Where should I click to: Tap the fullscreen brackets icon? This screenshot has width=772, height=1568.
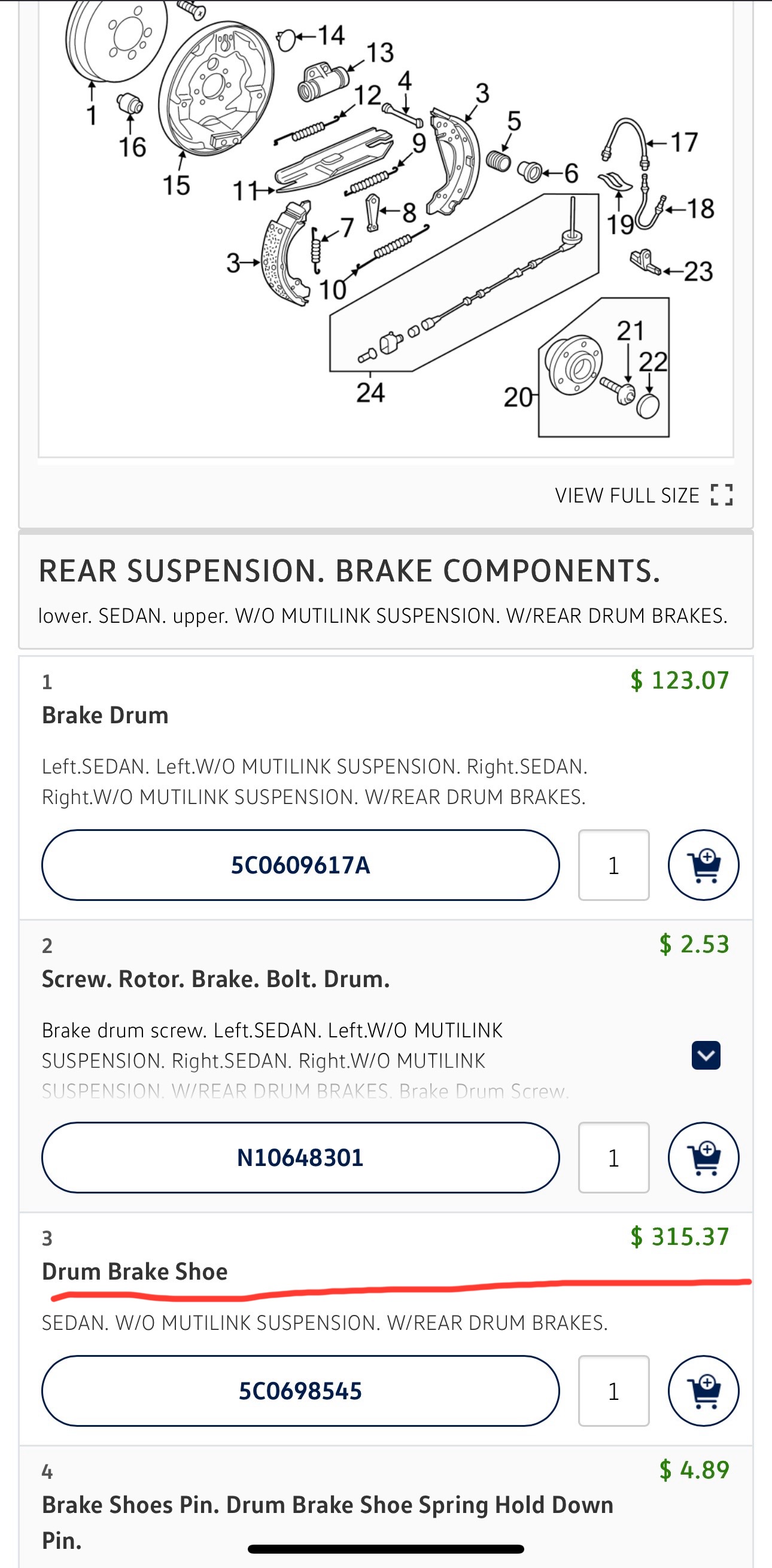pyautogui.click(x=722, y=495)
